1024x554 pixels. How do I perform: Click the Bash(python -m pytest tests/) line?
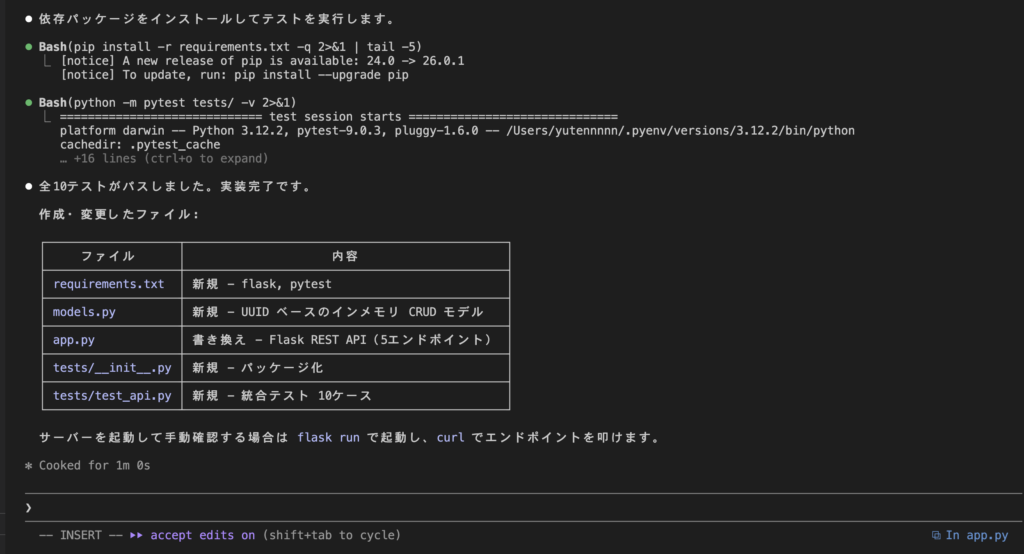167,103
